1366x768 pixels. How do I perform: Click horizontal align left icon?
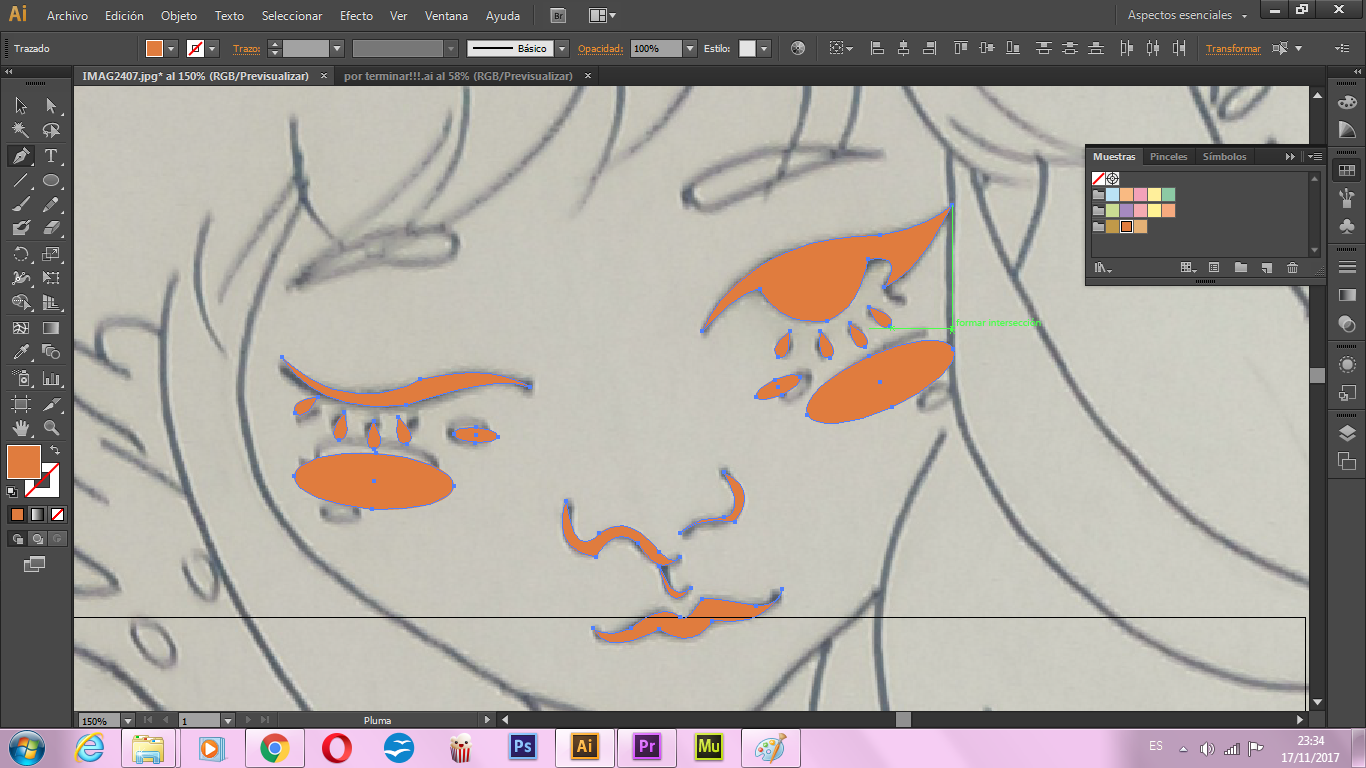[877, 48]
